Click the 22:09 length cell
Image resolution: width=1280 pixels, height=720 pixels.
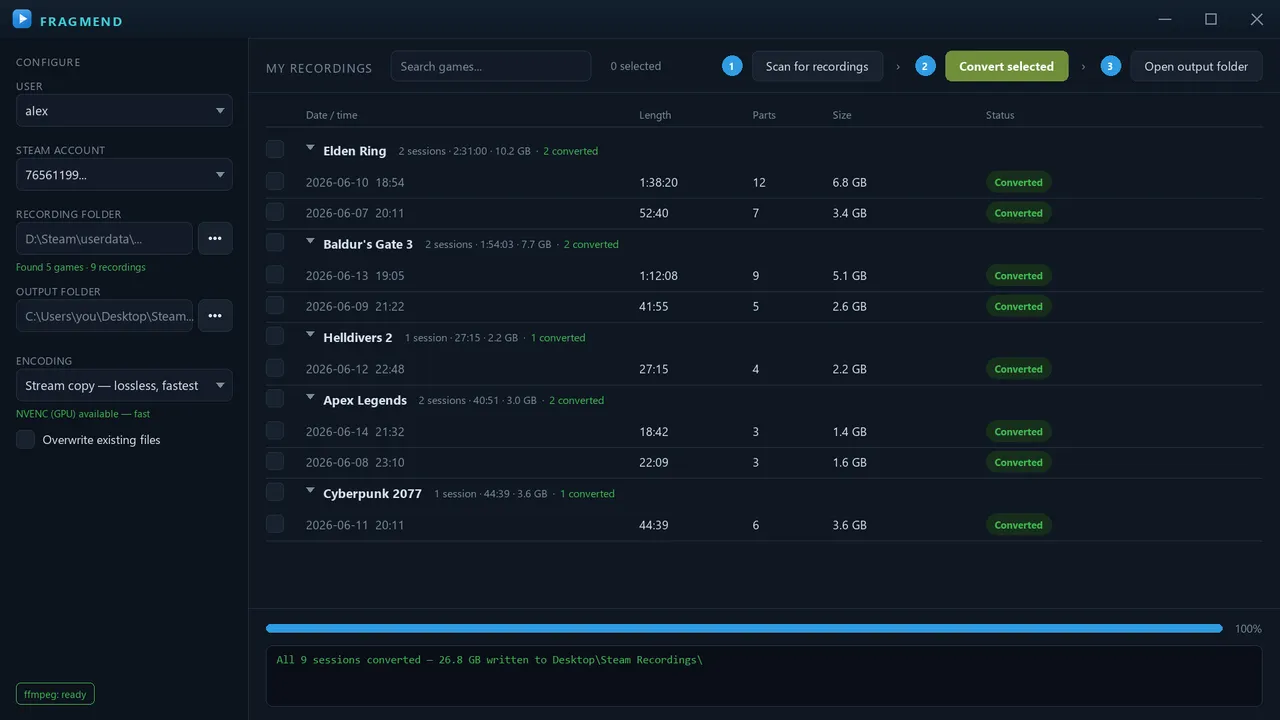tap(654, 462)
